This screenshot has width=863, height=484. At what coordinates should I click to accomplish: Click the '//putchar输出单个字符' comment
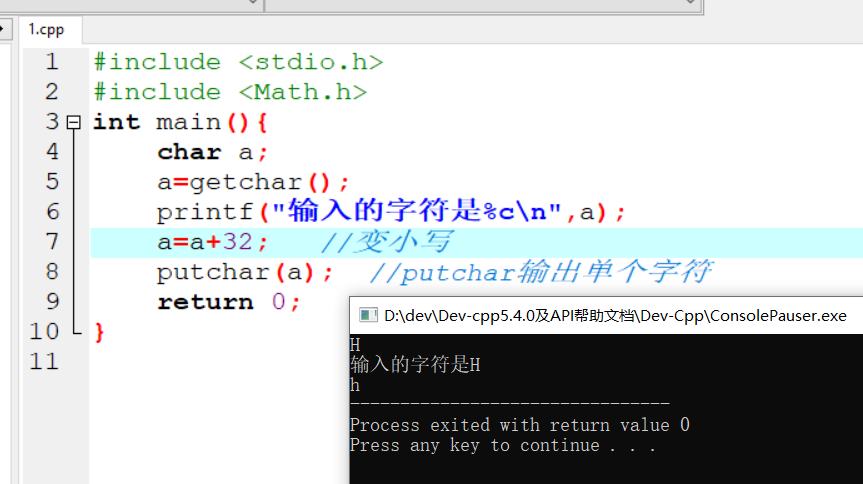coord(540,272)
